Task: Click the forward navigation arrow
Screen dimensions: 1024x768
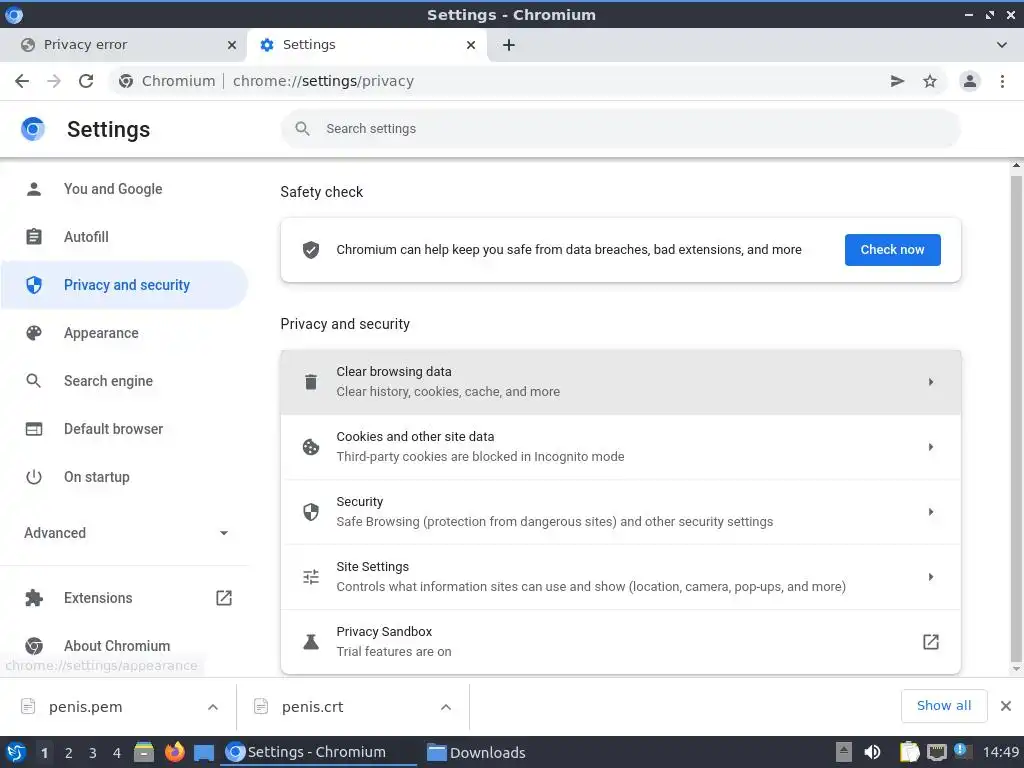Action: coord(54,81)
